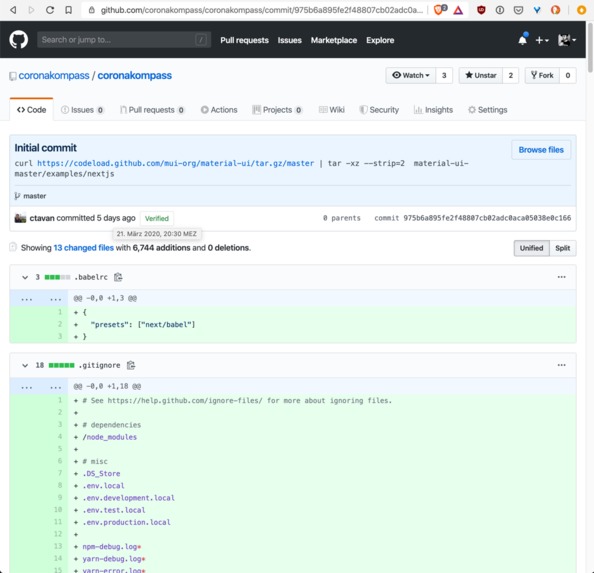Image resolution: width=594 pixels, height=573 pixels.
Task: Switch to the Actions tab
Action: (x=219, y=110)
